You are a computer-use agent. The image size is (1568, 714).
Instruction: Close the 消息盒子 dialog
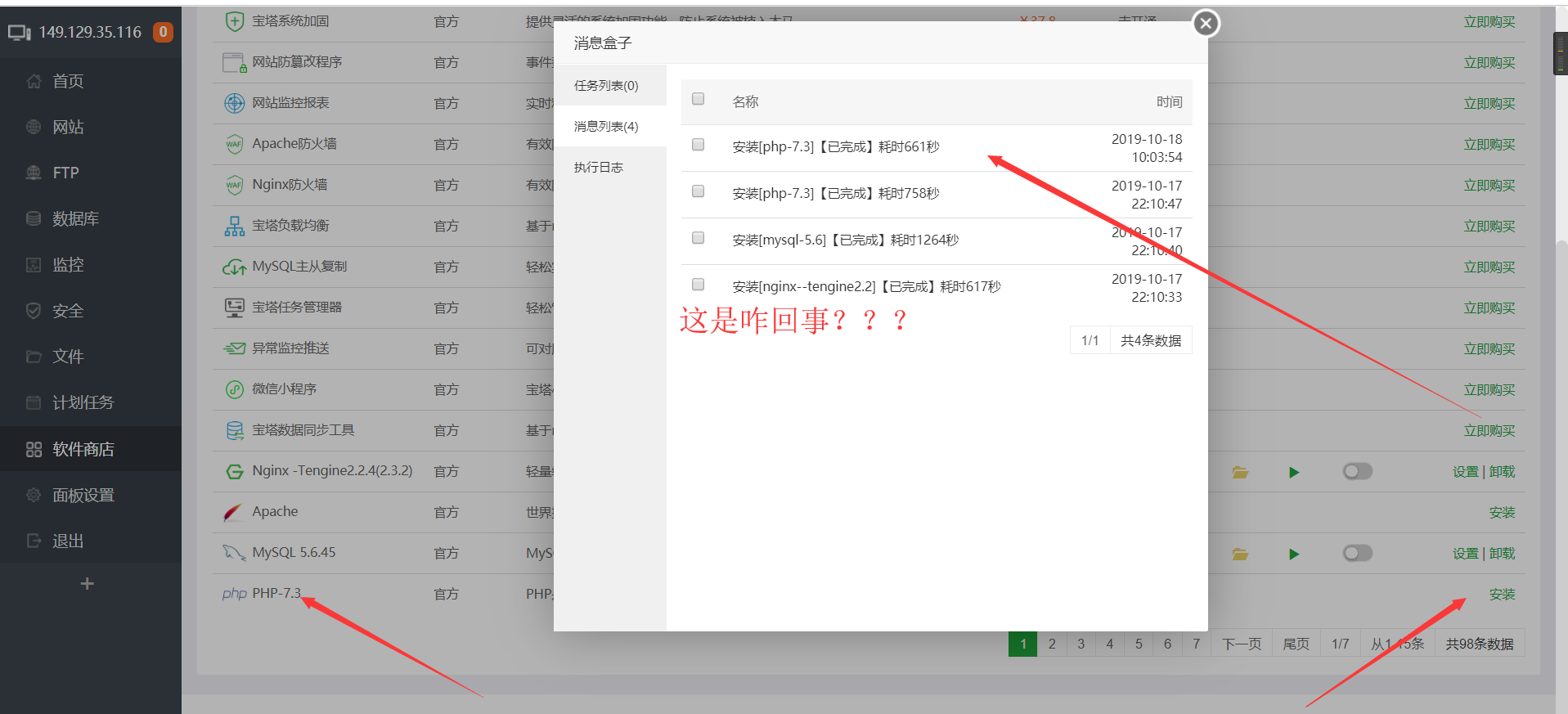pyautogui.click(x=1206, y=24)
